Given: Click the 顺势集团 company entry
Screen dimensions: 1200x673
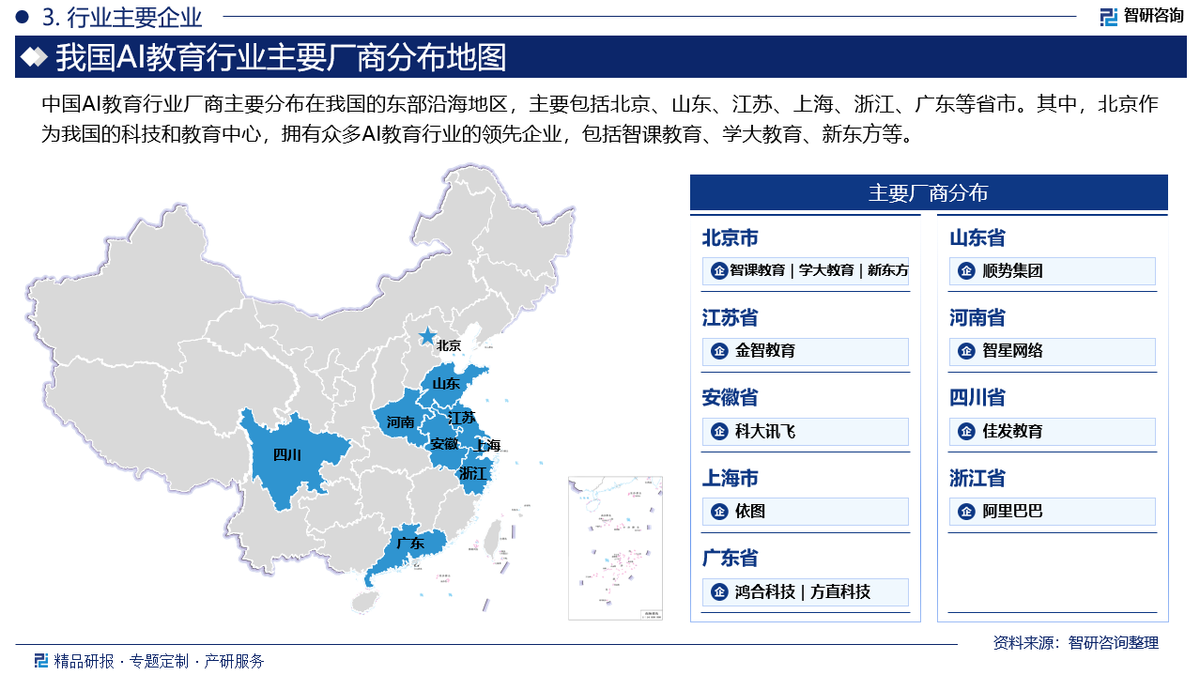Looking at the screenshot, I should pos(1052,271).
